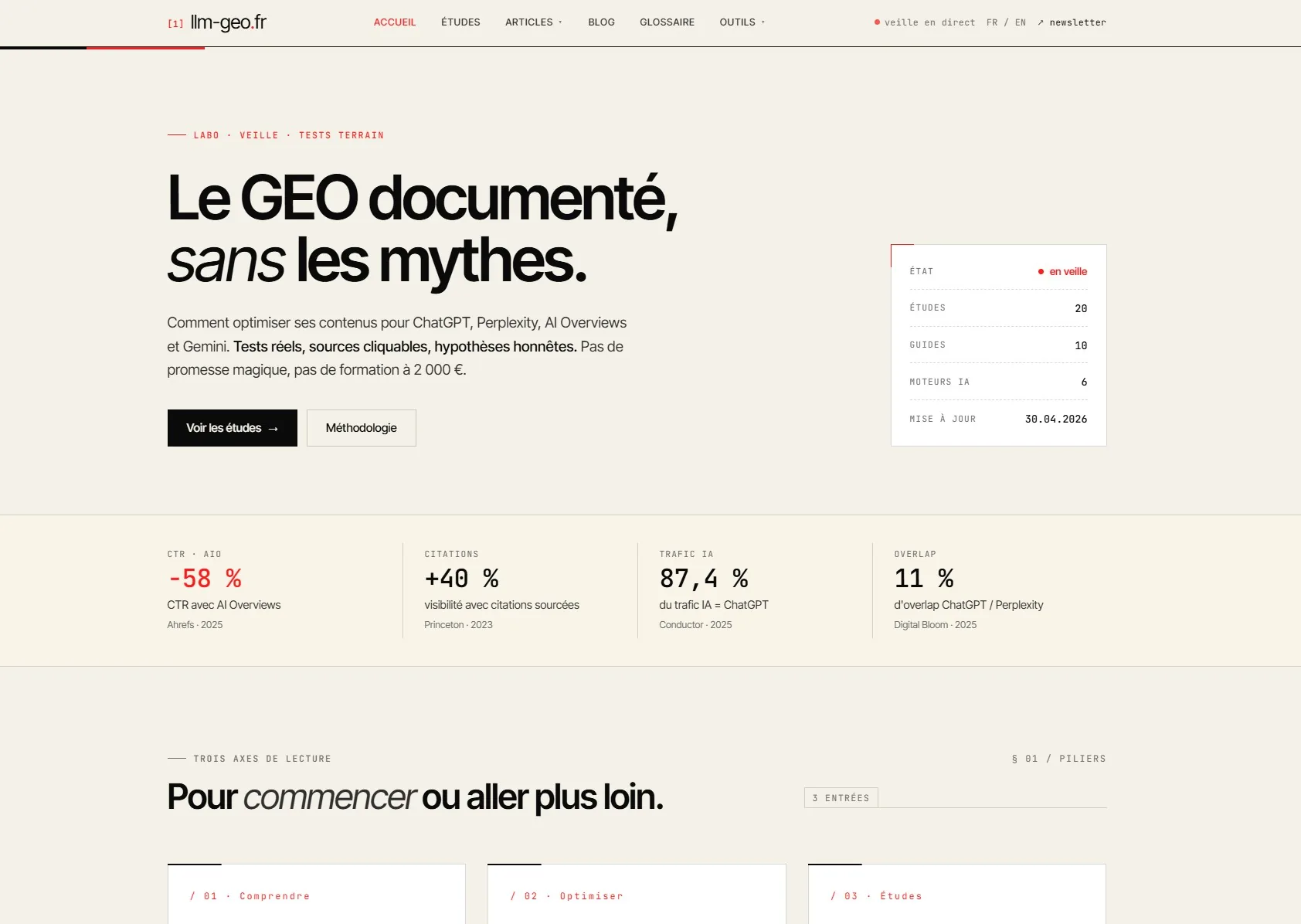Select the '3 ENTRÉES' tab label
This screenshot has height=924, width=1301.
(841, 798)
